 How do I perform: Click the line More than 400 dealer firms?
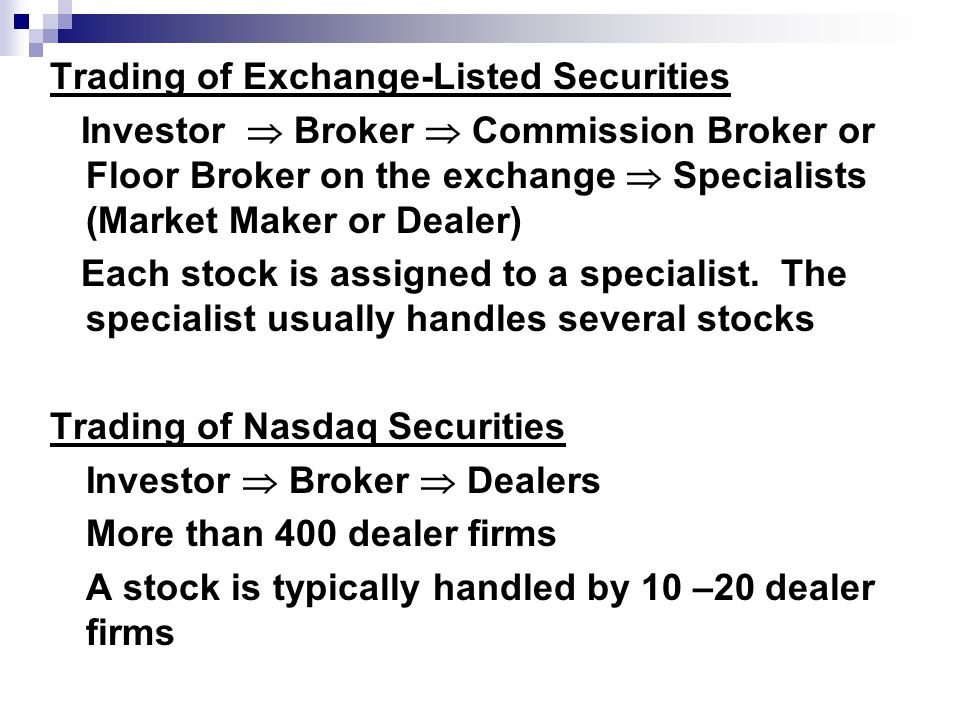(x=321, y=533)
